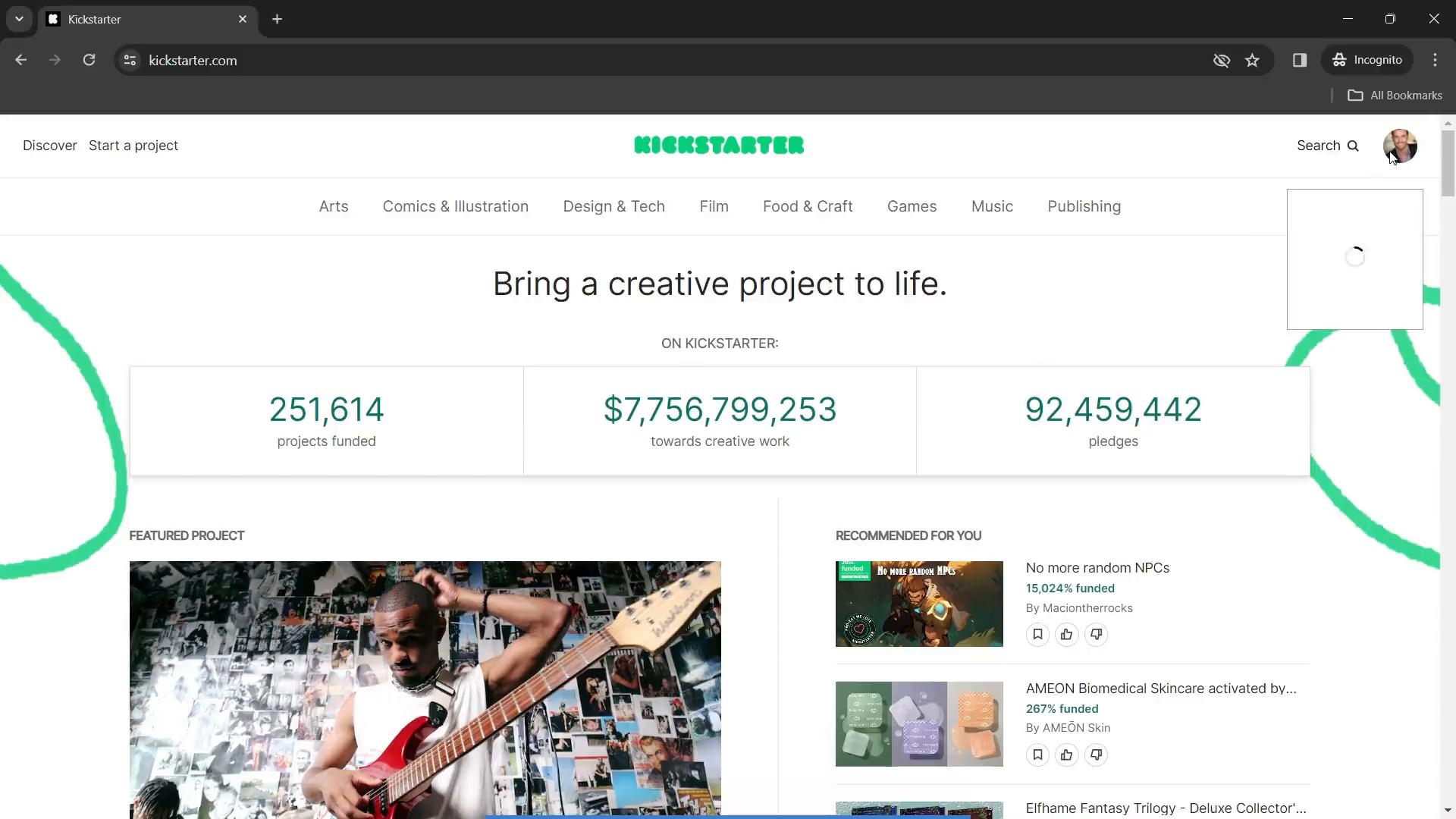1456x819 pixels.
Task: Expand the Arts category dropdown
Action: (x=332, y=206)
